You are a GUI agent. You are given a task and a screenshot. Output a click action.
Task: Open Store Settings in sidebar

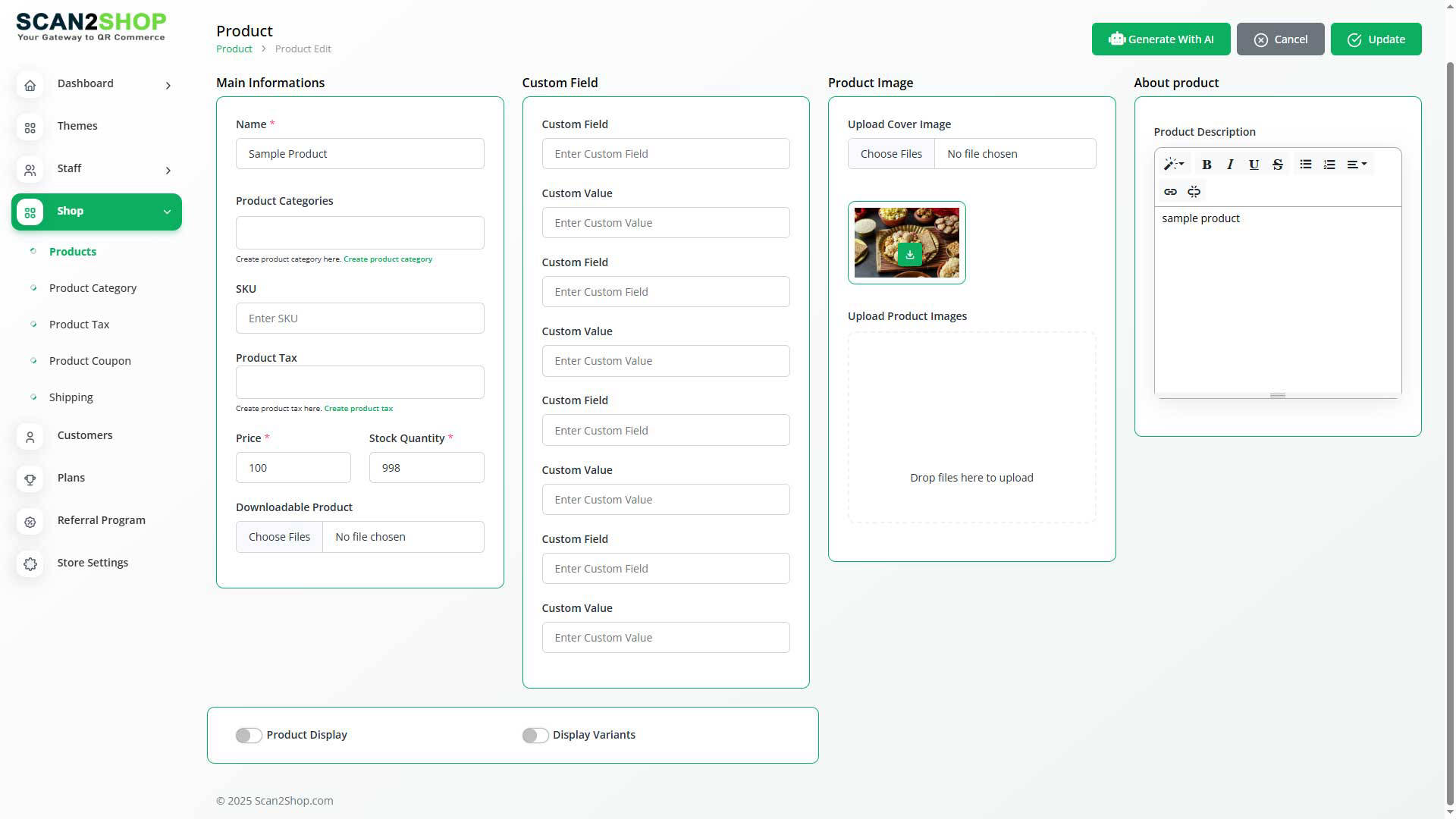93,563
